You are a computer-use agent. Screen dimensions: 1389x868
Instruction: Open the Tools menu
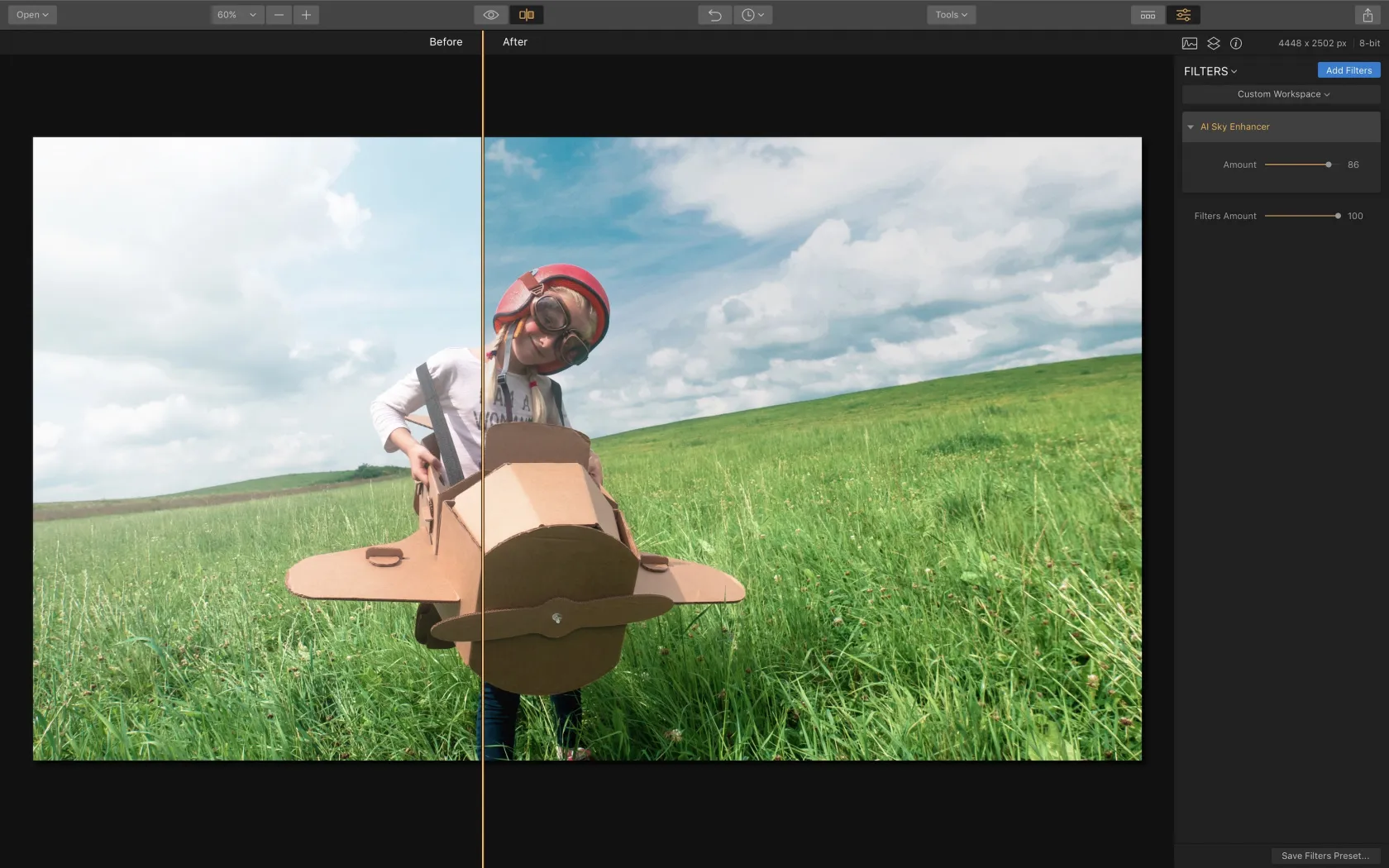click(x=951, y=15)
